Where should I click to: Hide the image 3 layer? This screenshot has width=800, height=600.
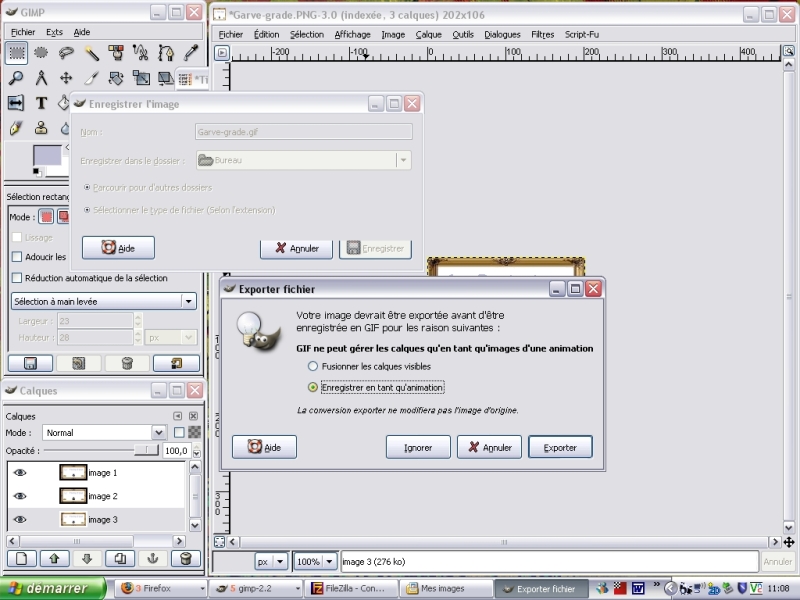[x=20, y=519]
